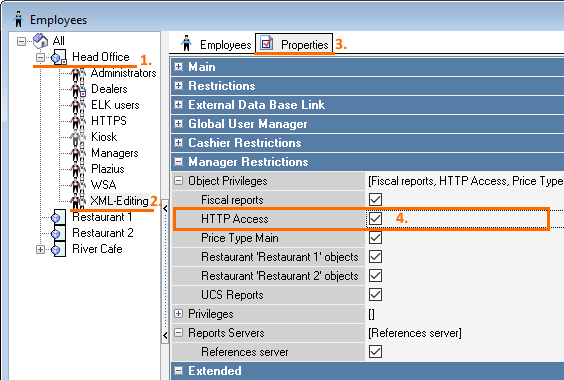Expand the Main section

coord(178,67)
